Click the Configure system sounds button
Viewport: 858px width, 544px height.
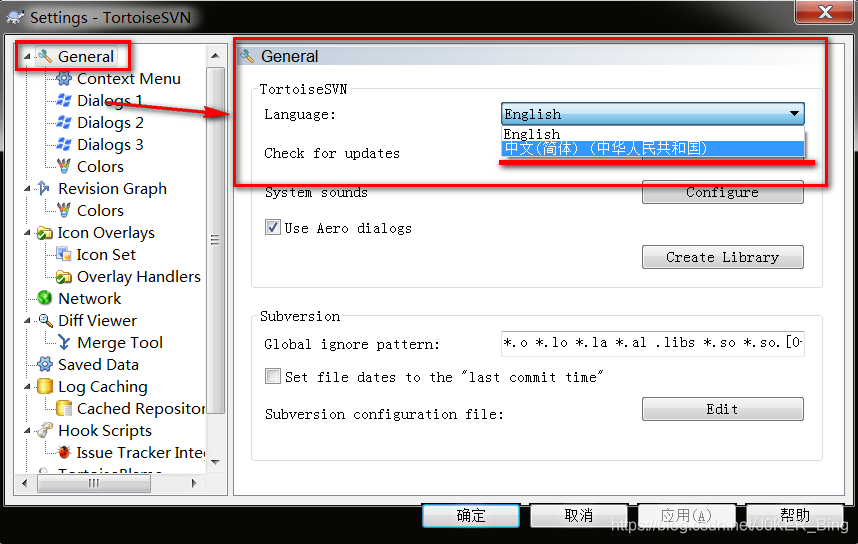point(722,192)
